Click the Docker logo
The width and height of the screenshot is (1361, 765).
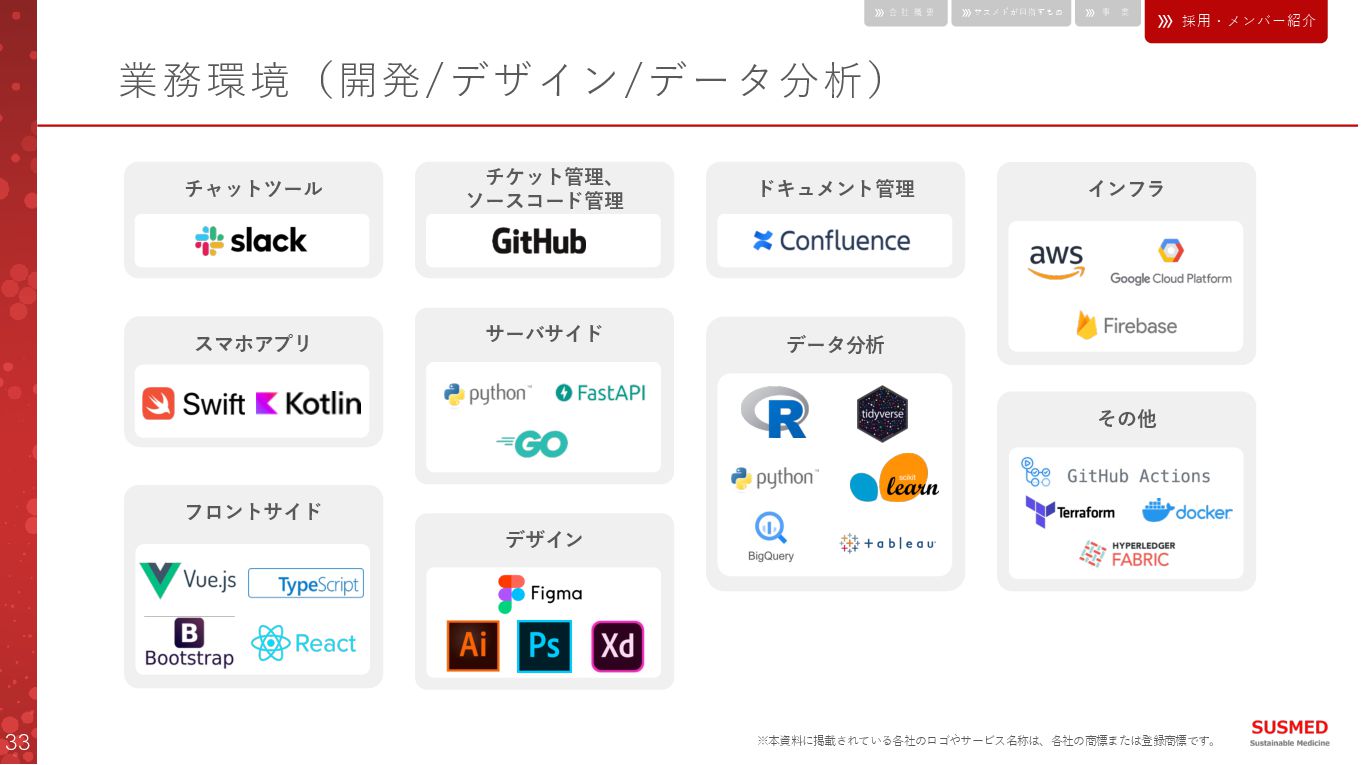(1187, 511)
